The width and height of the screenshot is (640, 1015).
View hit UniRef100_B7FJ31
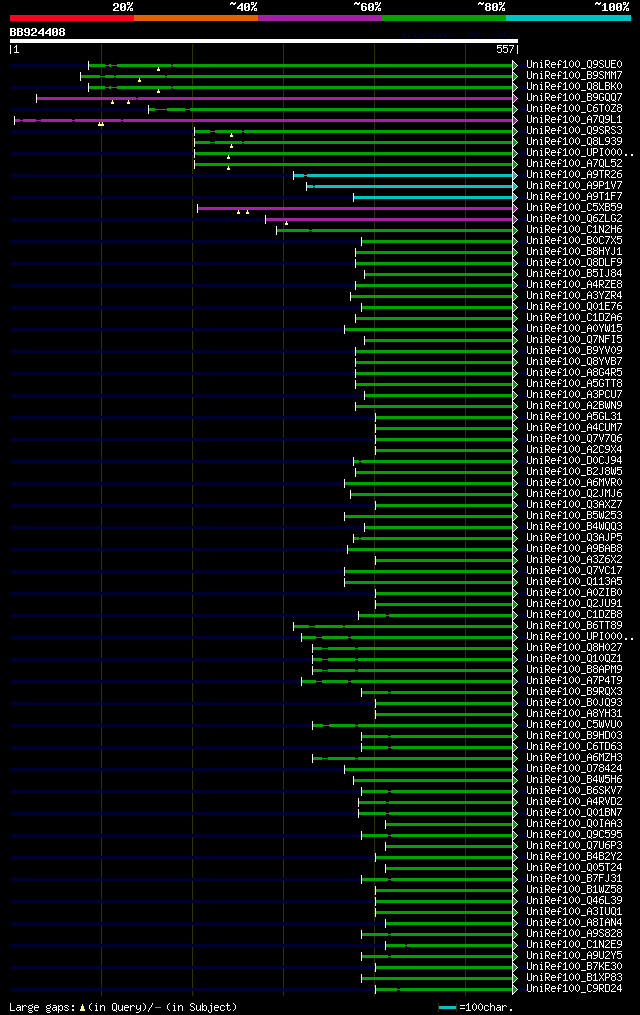(574, 879)
